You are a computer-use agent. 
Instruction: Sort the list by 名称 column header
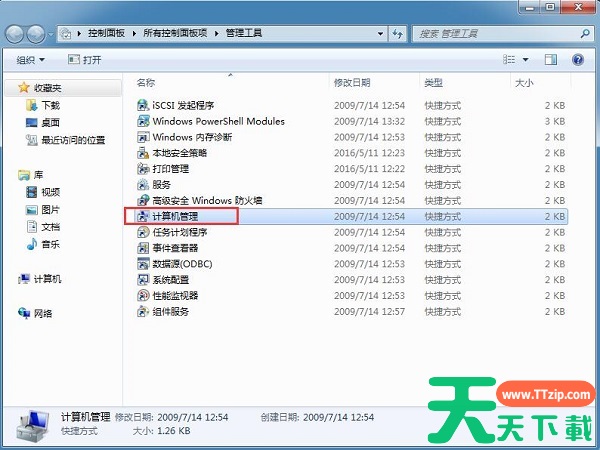pos(147,82)
